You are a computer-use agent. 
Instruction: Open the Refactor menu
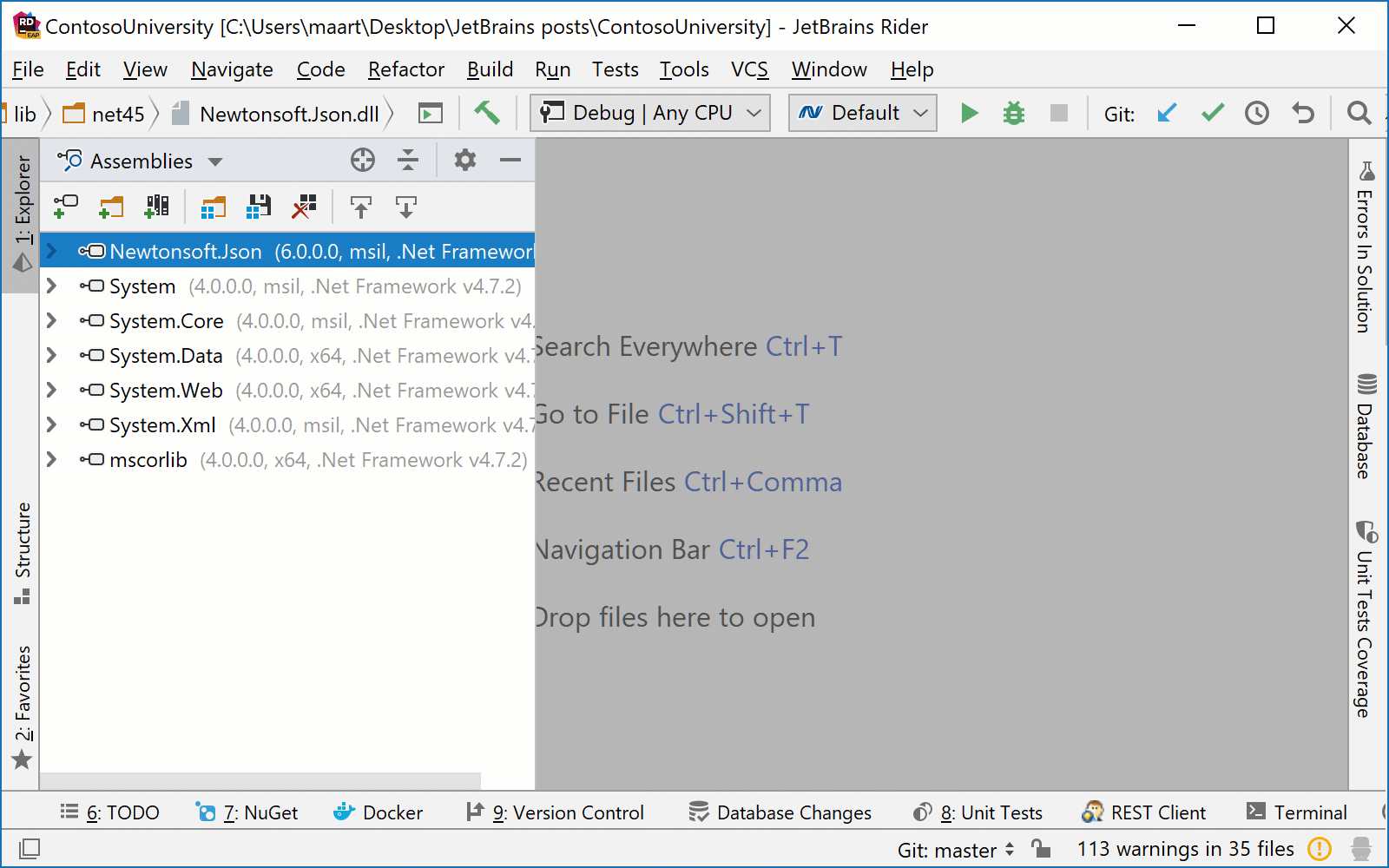(405, 69)
